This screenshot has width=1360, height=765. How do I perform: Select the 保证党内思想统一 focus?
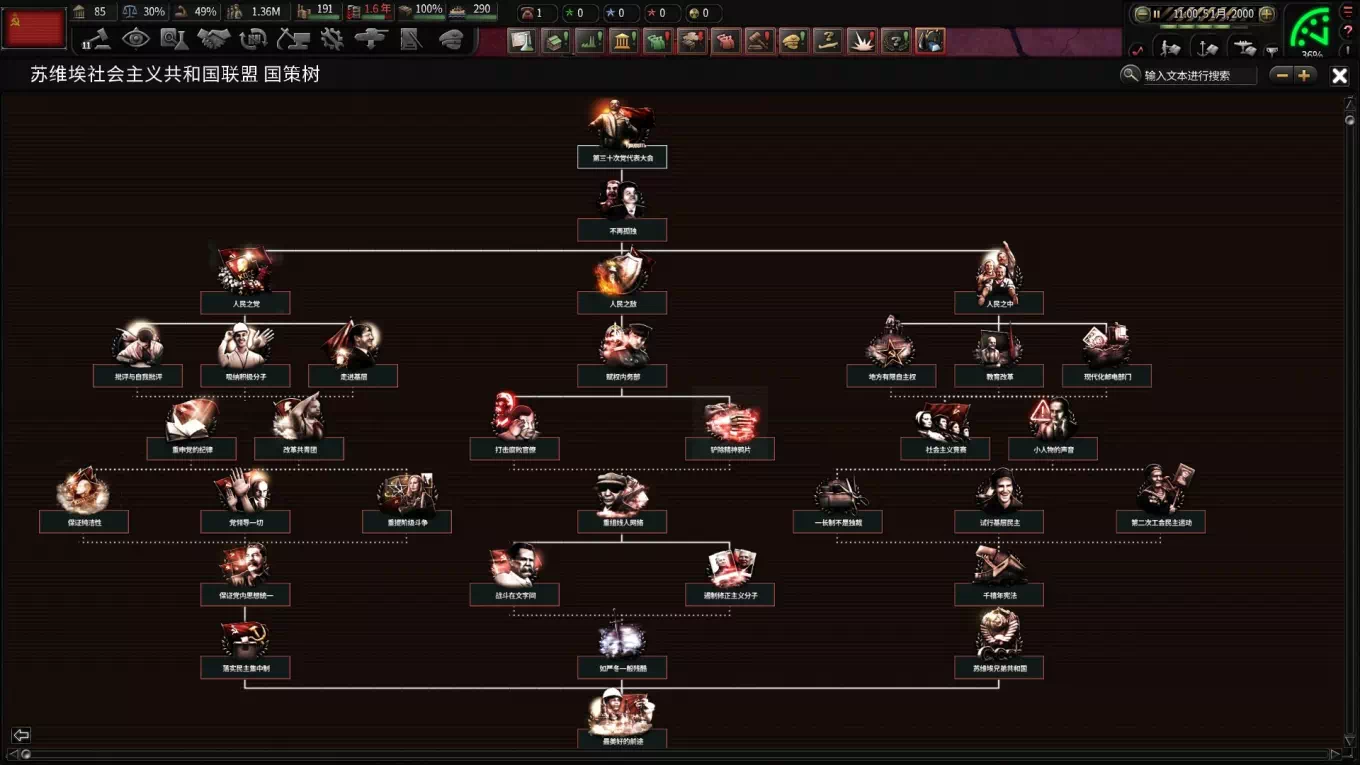pos(245,595)
